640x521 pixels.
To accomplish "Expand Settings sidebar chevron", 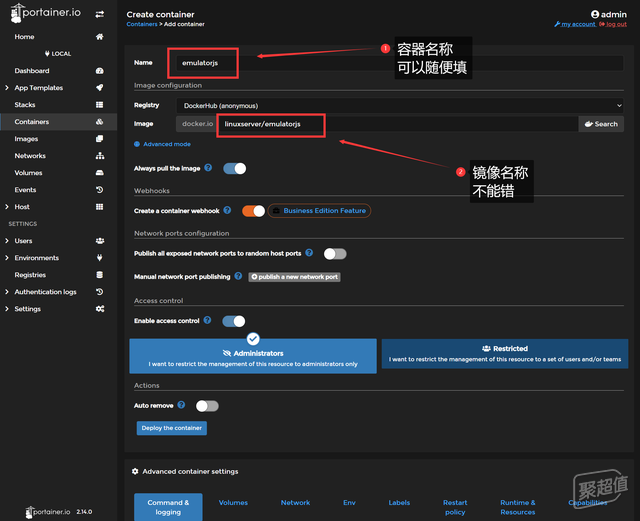I will (7, 309).
